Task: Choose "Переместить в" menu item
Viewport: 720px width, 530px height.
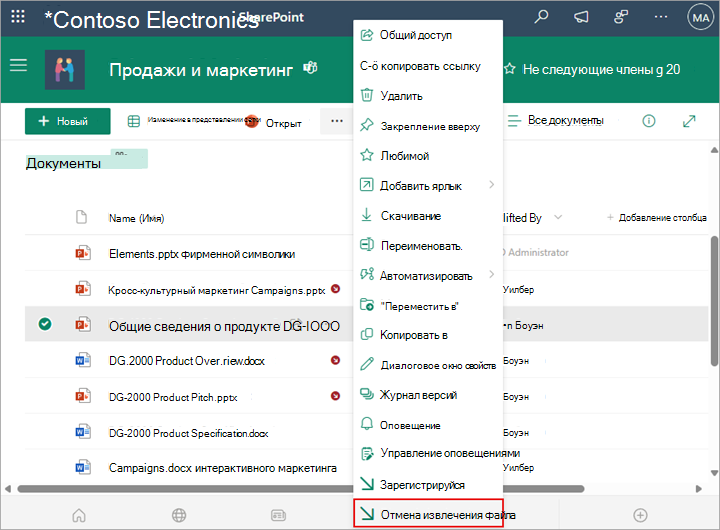Action: (x=428, y=306)
